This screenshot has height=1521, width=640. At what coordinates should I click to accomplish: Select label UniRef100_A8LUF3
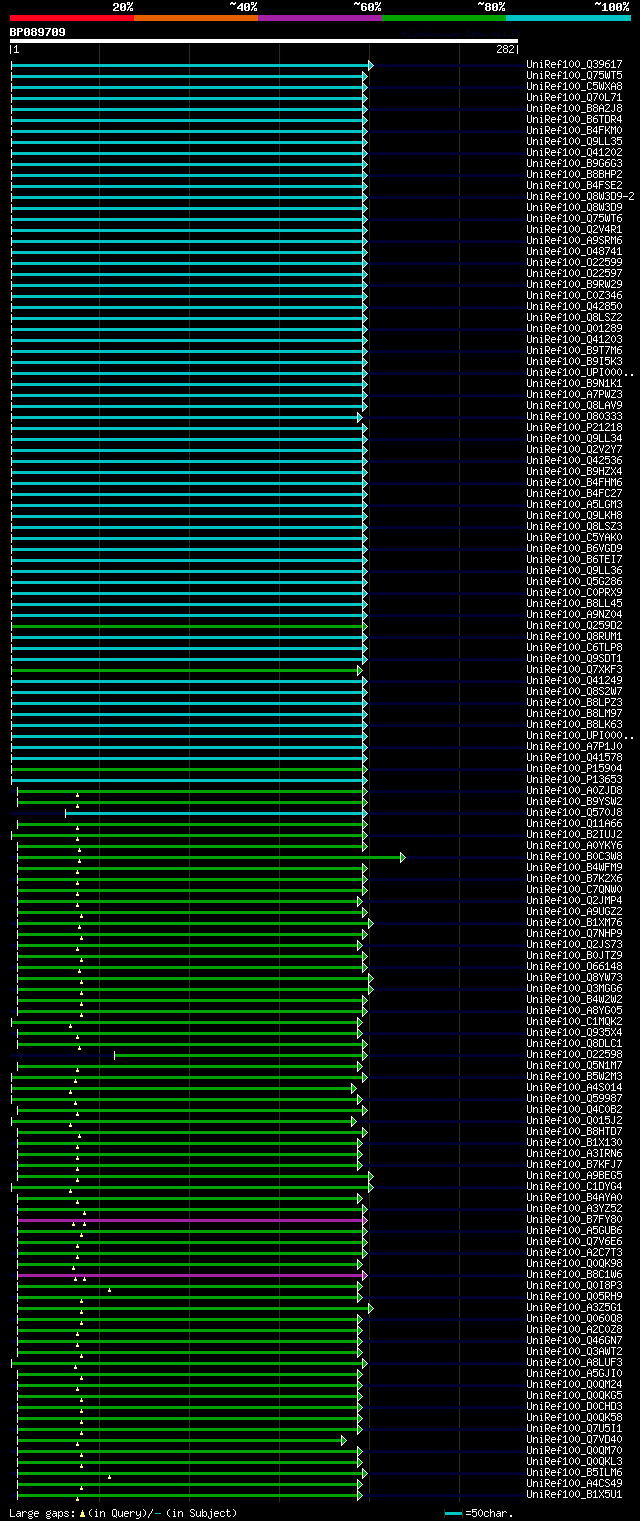(574, 1363)
